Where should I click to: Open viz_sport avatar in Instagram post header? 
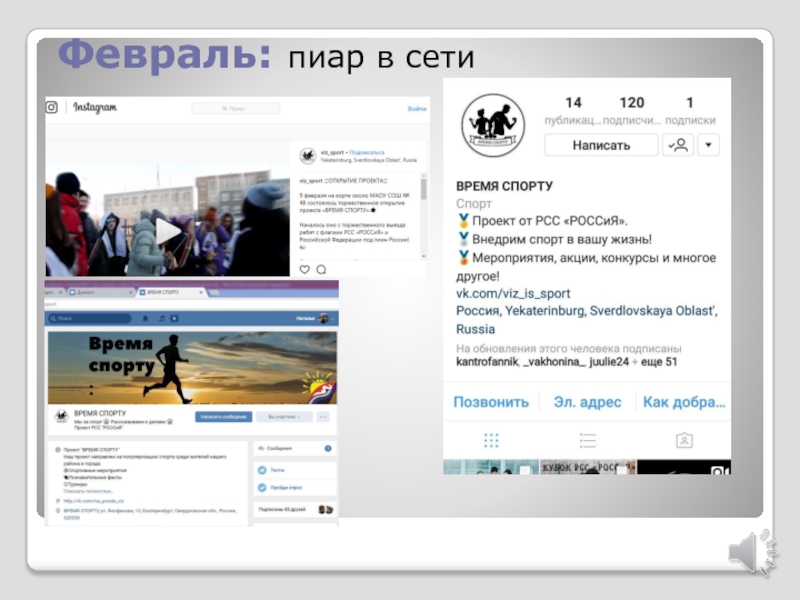click(308, 156)
